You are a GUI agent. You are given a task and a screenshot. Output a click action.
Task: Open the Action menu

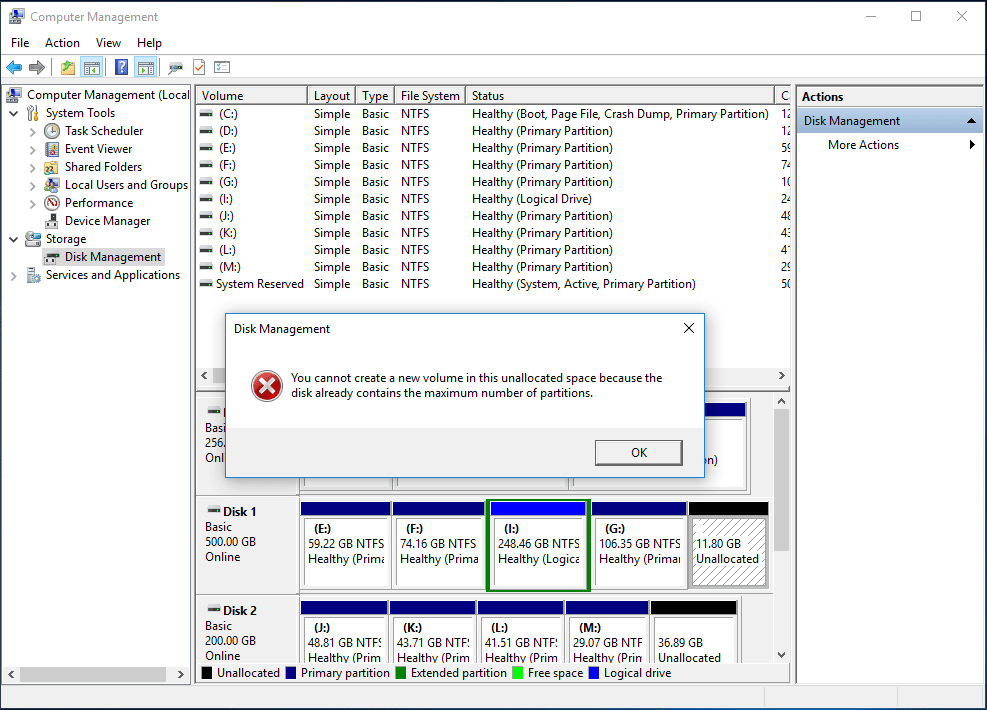62,42
